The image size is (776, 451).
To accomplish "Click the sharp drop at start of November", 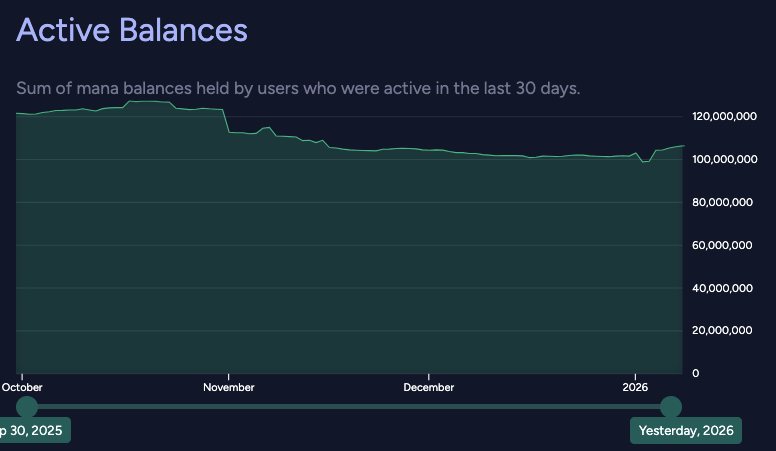I will (x=227, y=121).
